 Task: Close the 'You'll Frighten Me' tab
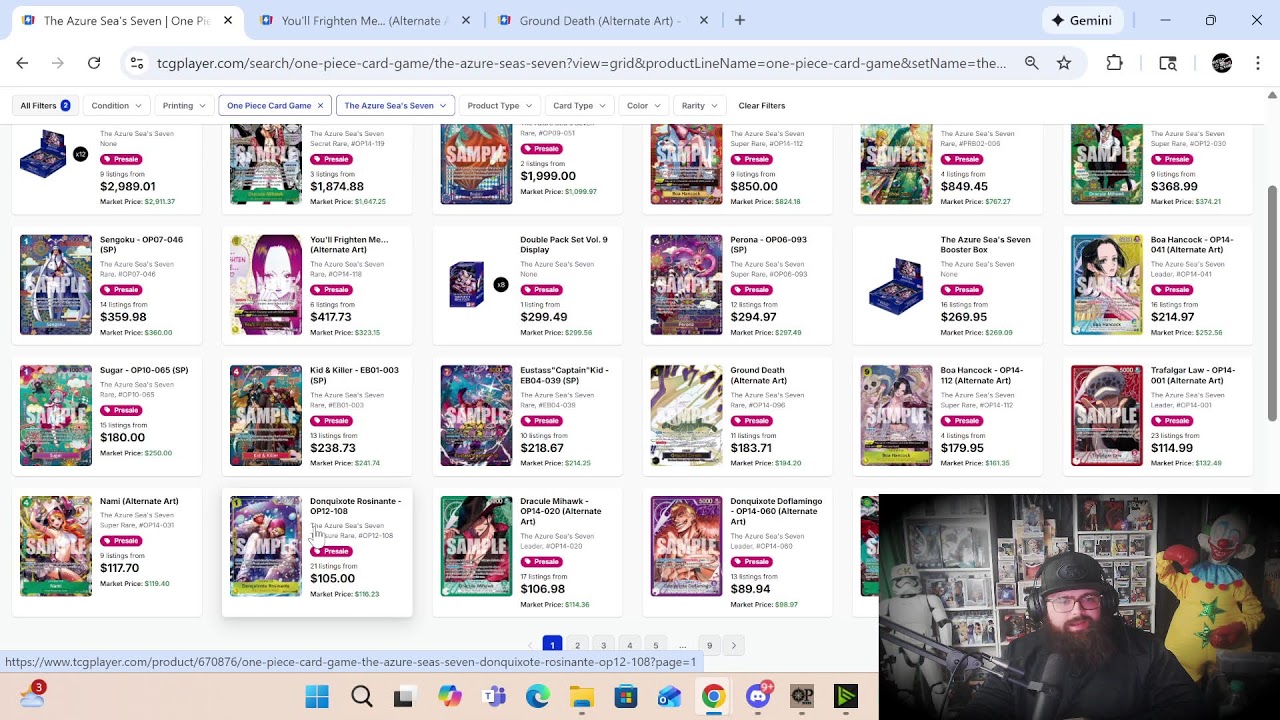[466, 20]
